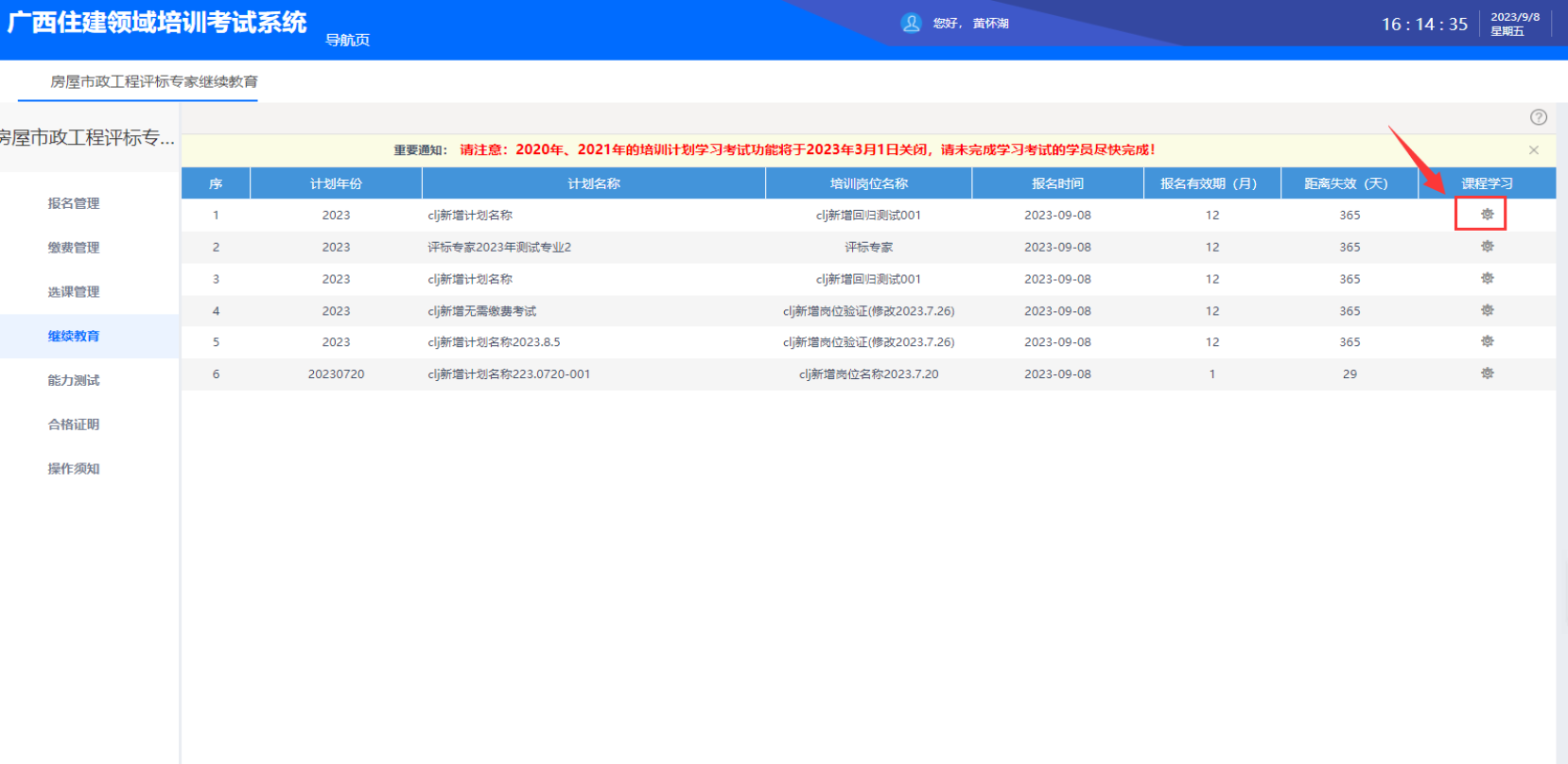Screen dimensions: 1568x764
Task: View 操作须知 in the sidebar
Action: click(x=74, y=469)
